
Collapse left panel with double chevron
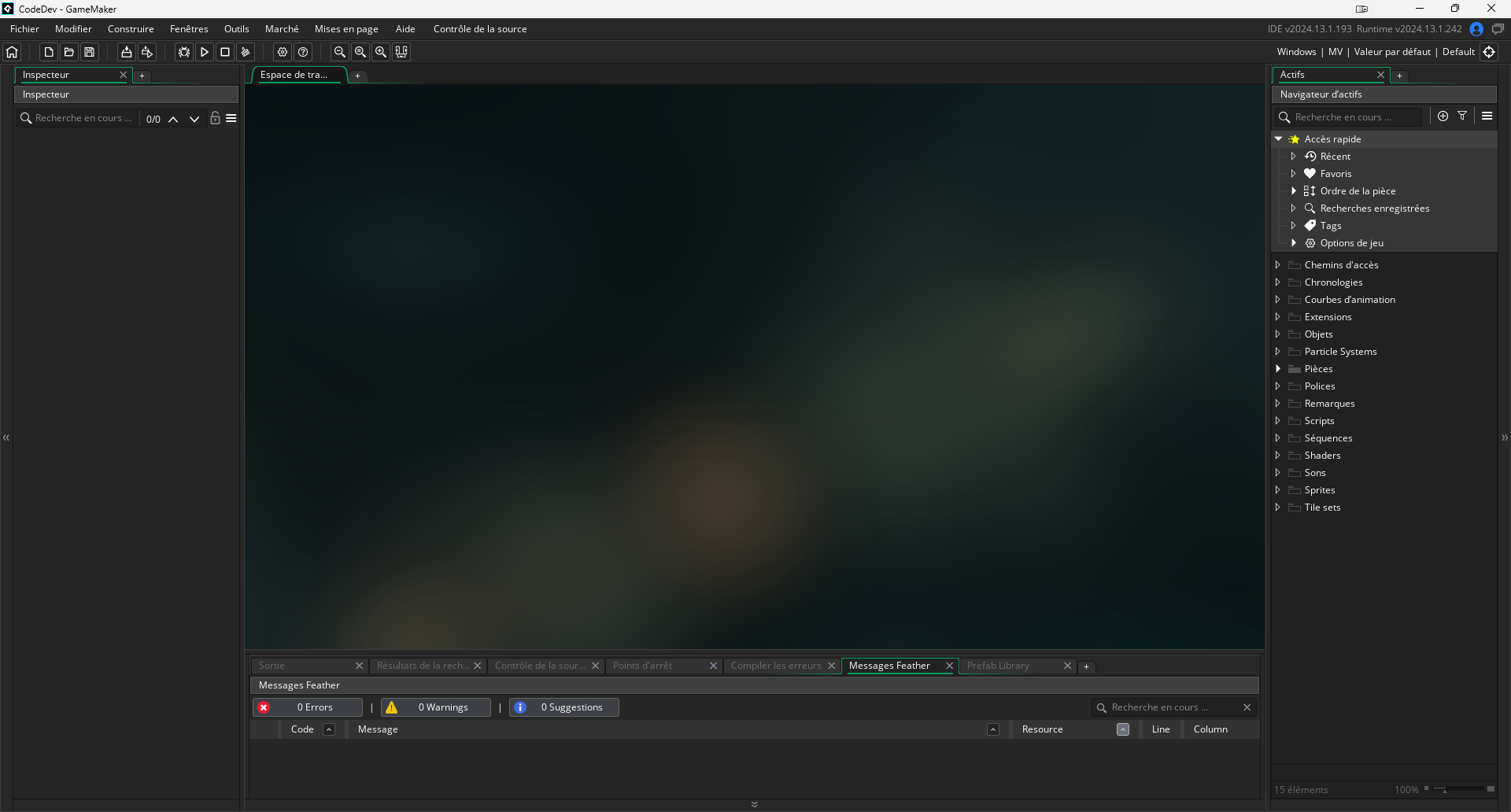tap(6, 437)
